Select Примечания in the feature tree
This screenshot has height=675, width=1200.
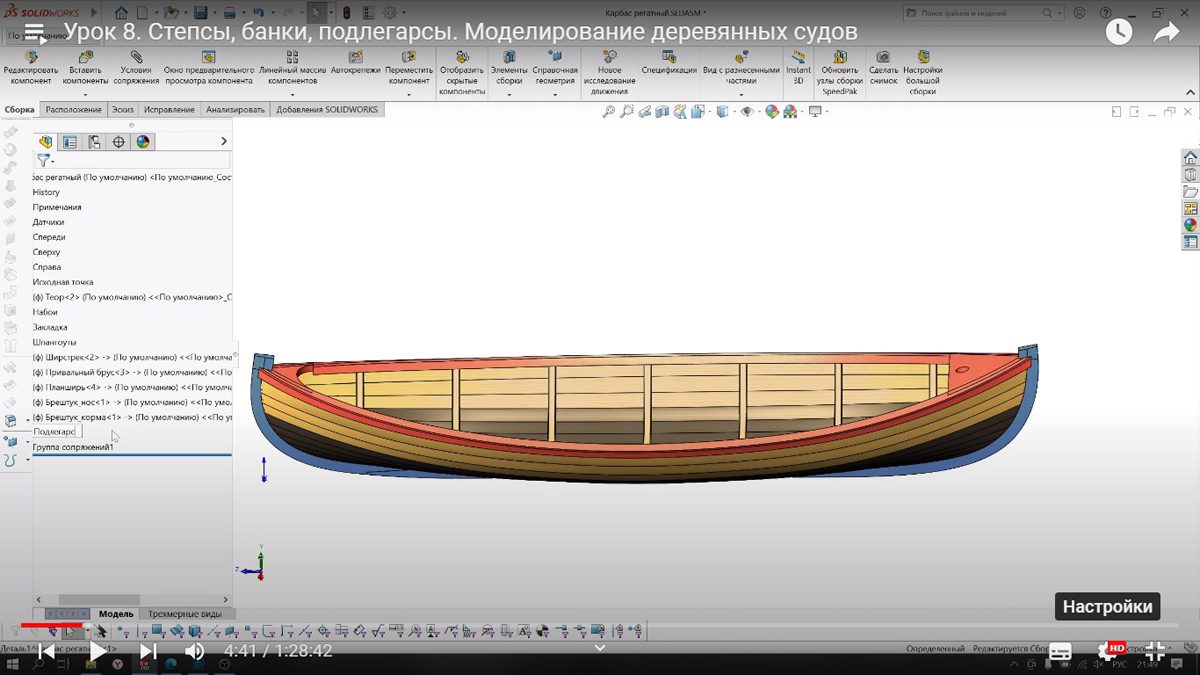[57, 207]
